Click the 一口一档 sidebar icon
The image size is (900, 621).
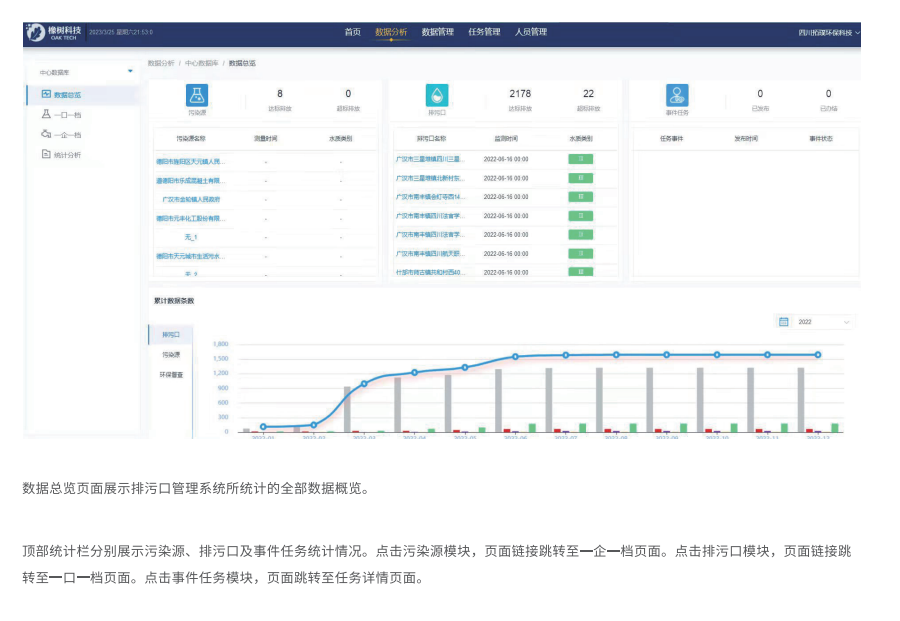pyautogui.click(x=46, y=115)
